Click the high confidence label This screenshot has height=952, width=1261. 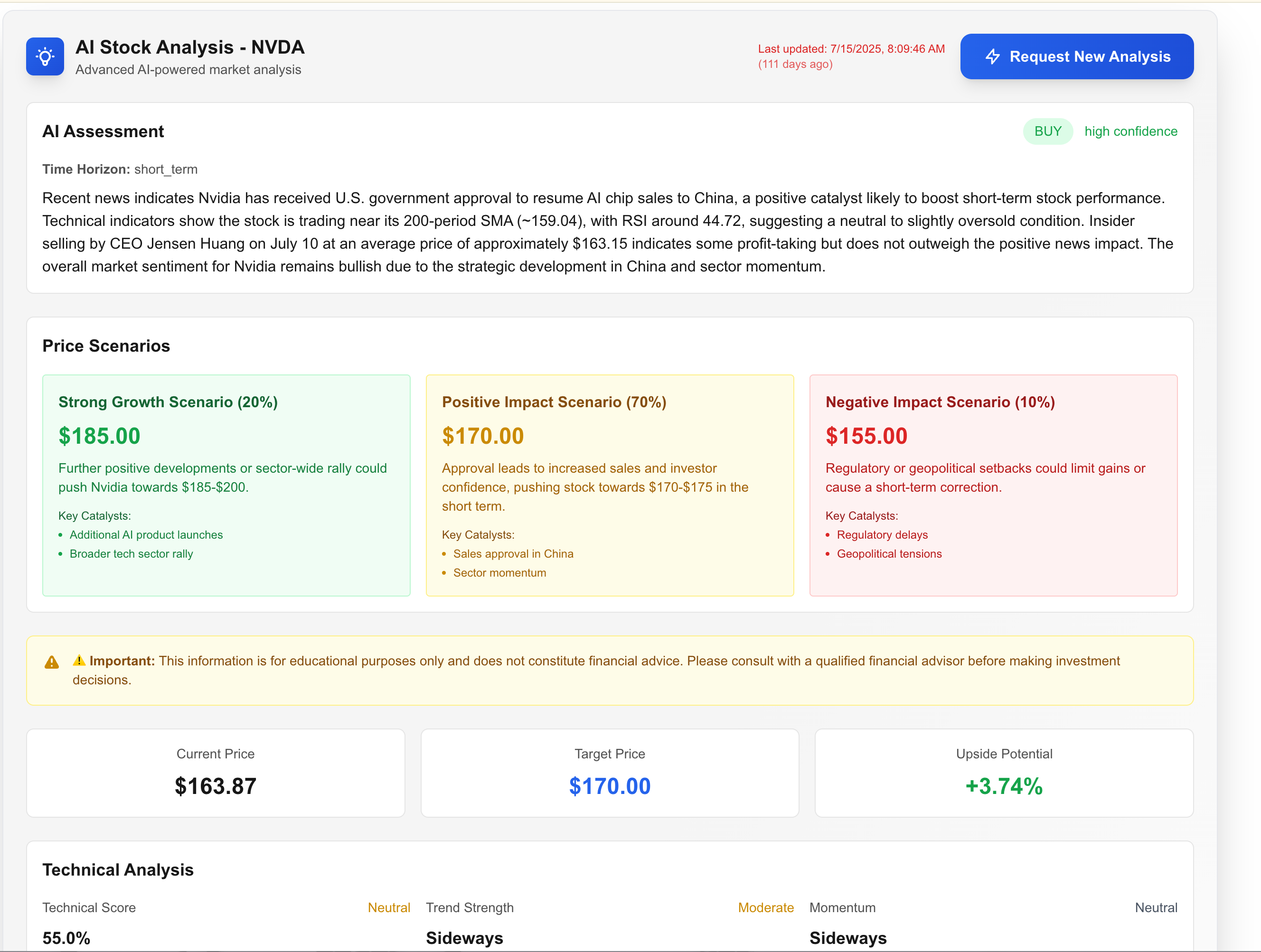point(1130,131)
